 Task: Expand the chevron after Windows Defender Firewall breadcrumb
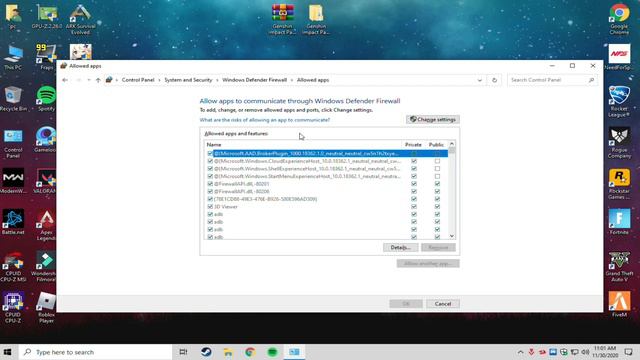click(292, 80)
